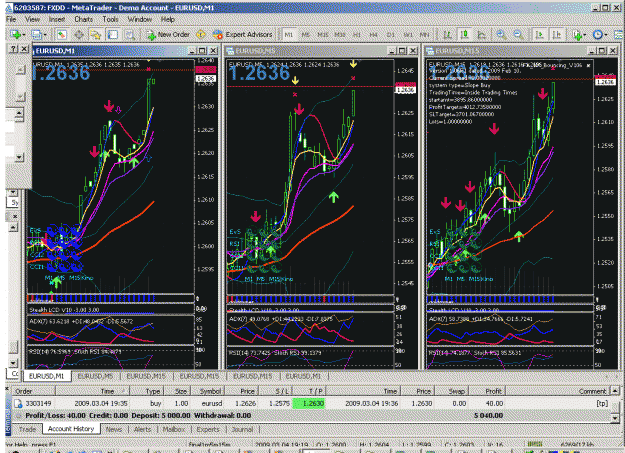Switch chart to Line Chart icon
This screenshot has width=625, height=453.
tap(482, 35)
